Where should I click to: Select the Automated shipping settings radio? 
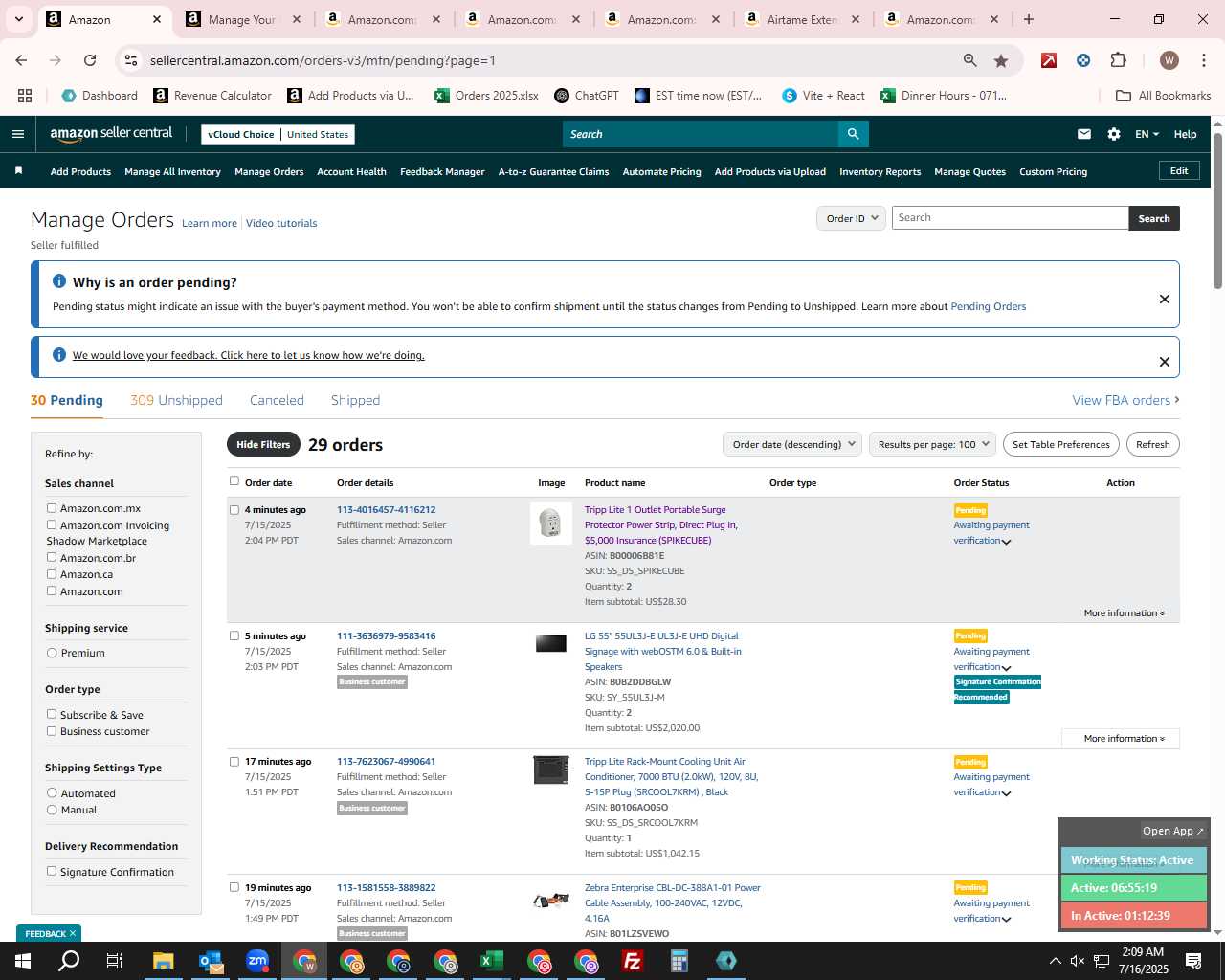(x=52, y=792)
